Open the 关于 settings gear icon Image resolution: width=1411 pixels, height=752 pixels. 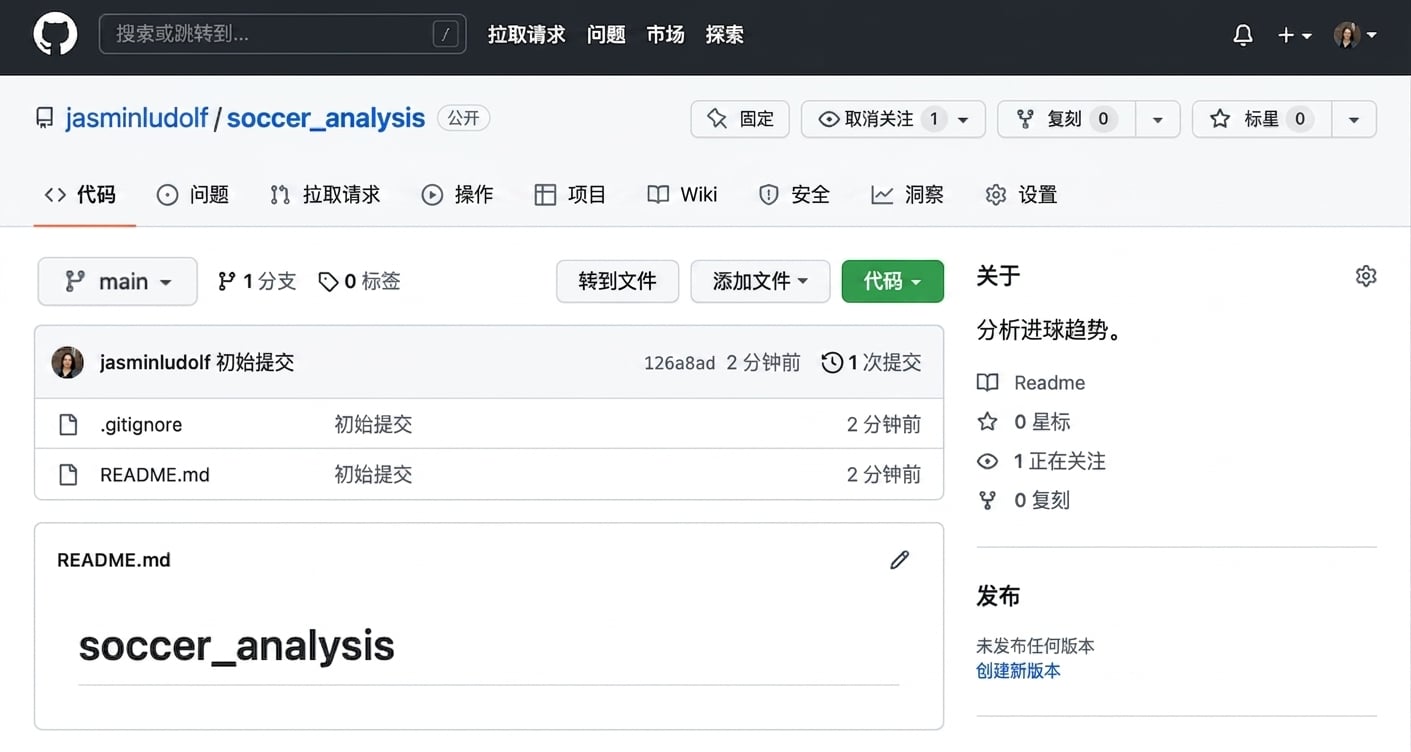1366,276
